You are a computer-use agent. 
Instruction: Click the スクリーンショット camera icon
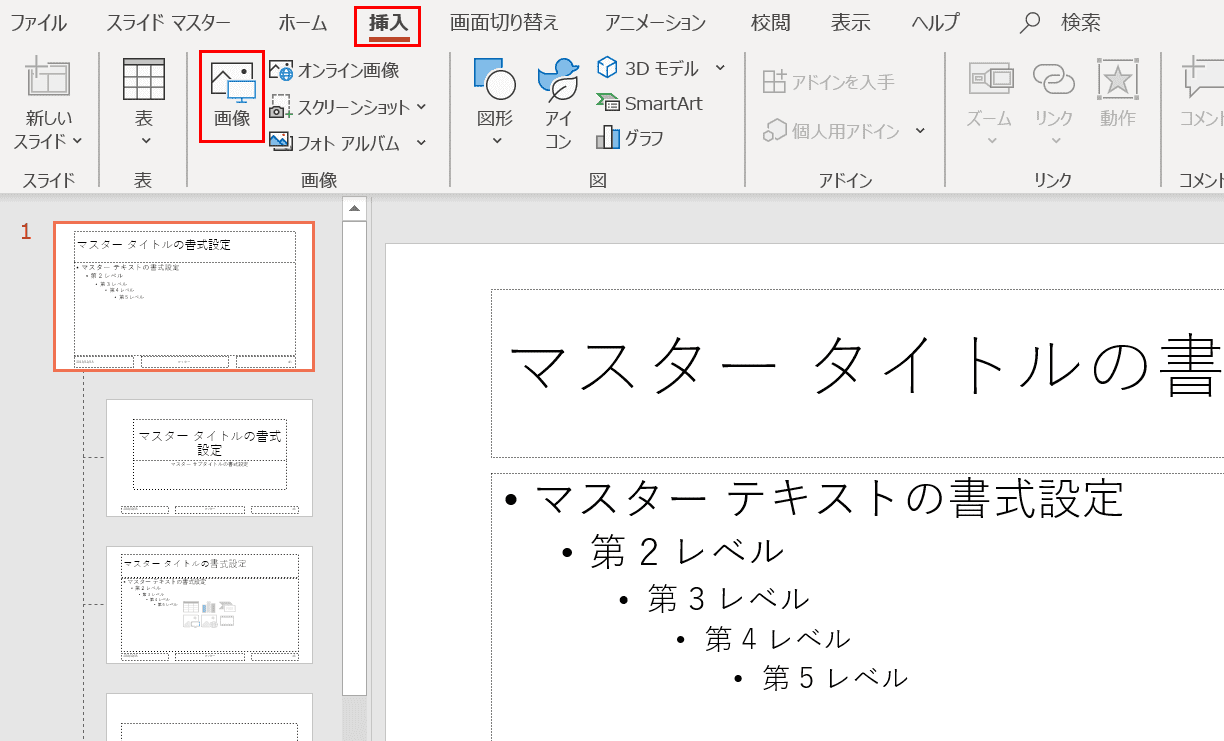(280, 106)
